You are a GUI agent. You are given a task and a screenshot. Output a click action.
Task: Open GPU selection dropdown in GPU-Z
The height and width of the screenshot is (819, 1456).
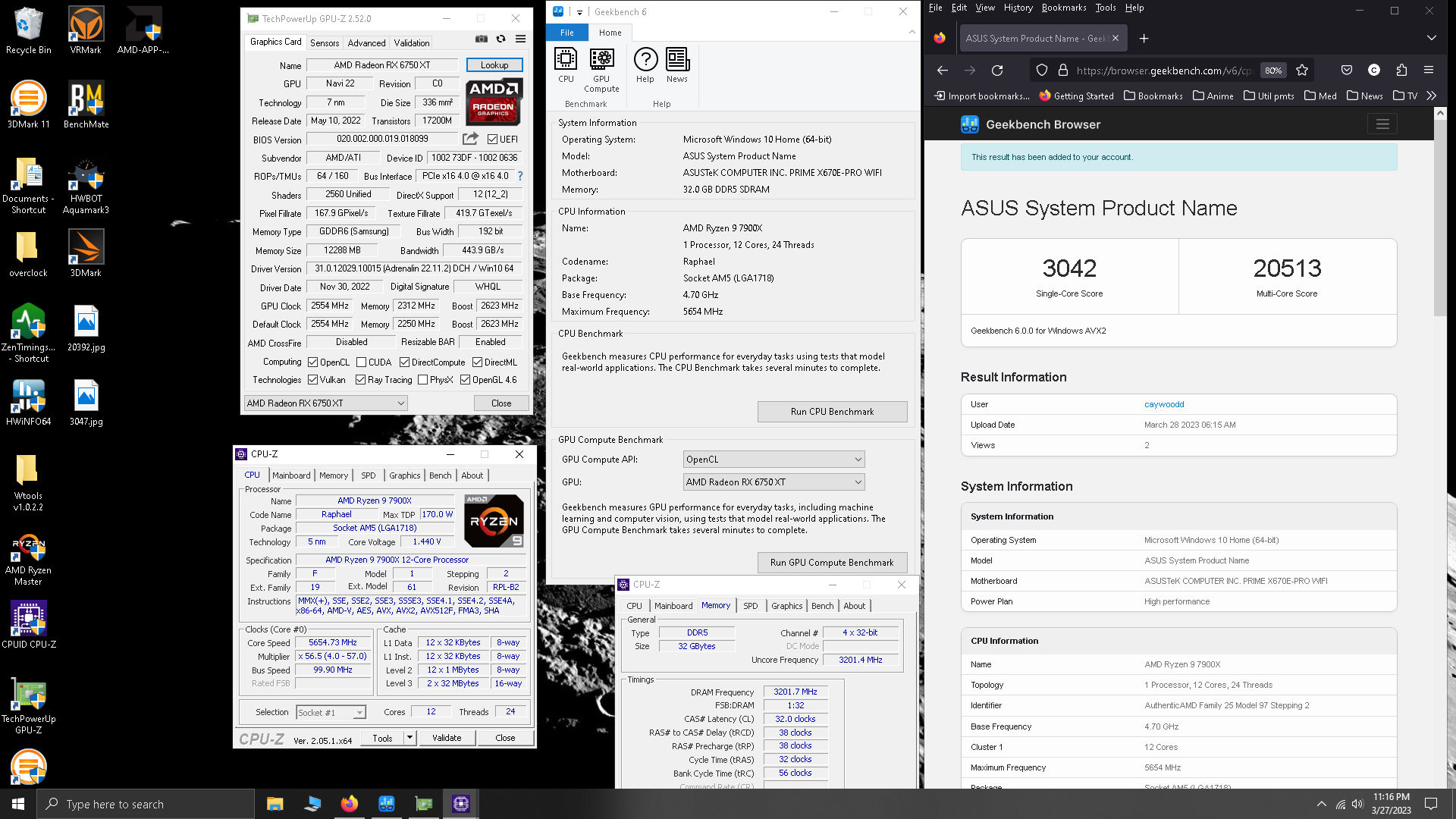pyautogui.click(x=326, y=403)
